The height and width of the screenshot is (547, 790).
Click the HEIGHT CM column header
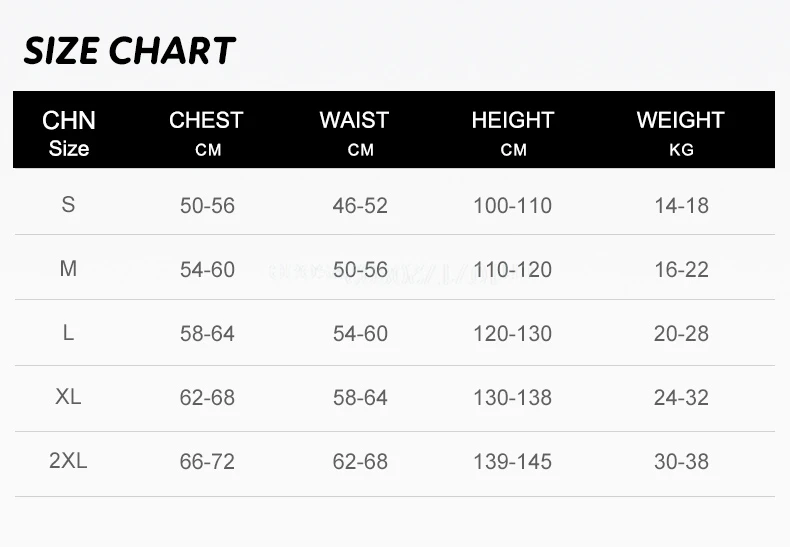pos(513,133)
